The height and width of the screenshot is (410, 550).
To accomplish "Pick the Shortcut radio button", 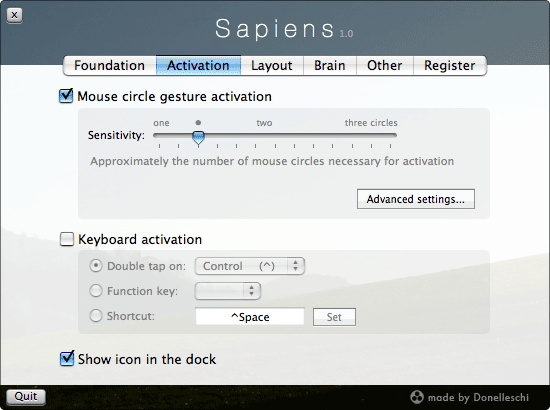I will pyautogui.click(x=96, y=316).
